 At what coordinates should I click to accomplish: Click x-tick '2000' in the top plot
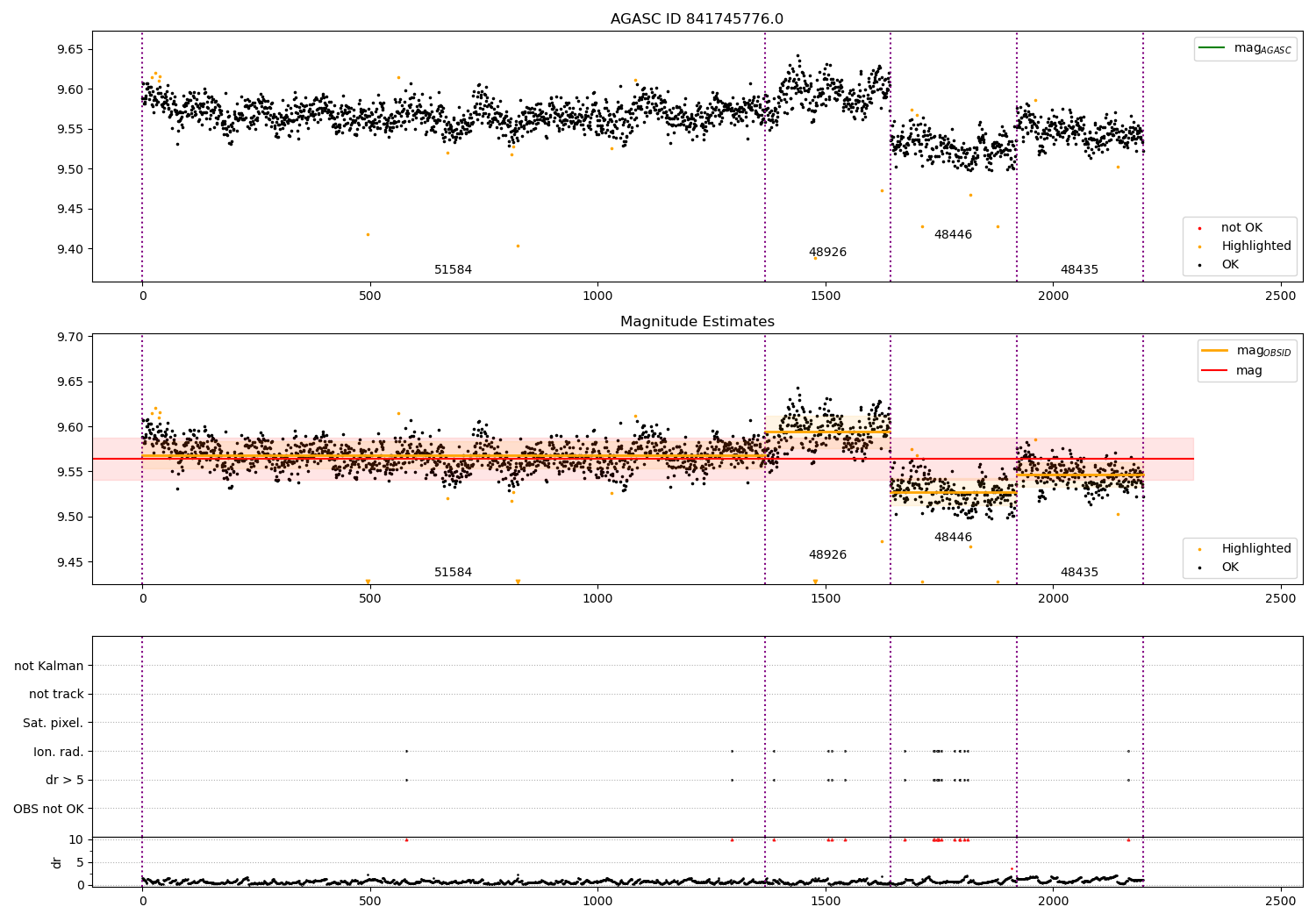coord(1053,296)
